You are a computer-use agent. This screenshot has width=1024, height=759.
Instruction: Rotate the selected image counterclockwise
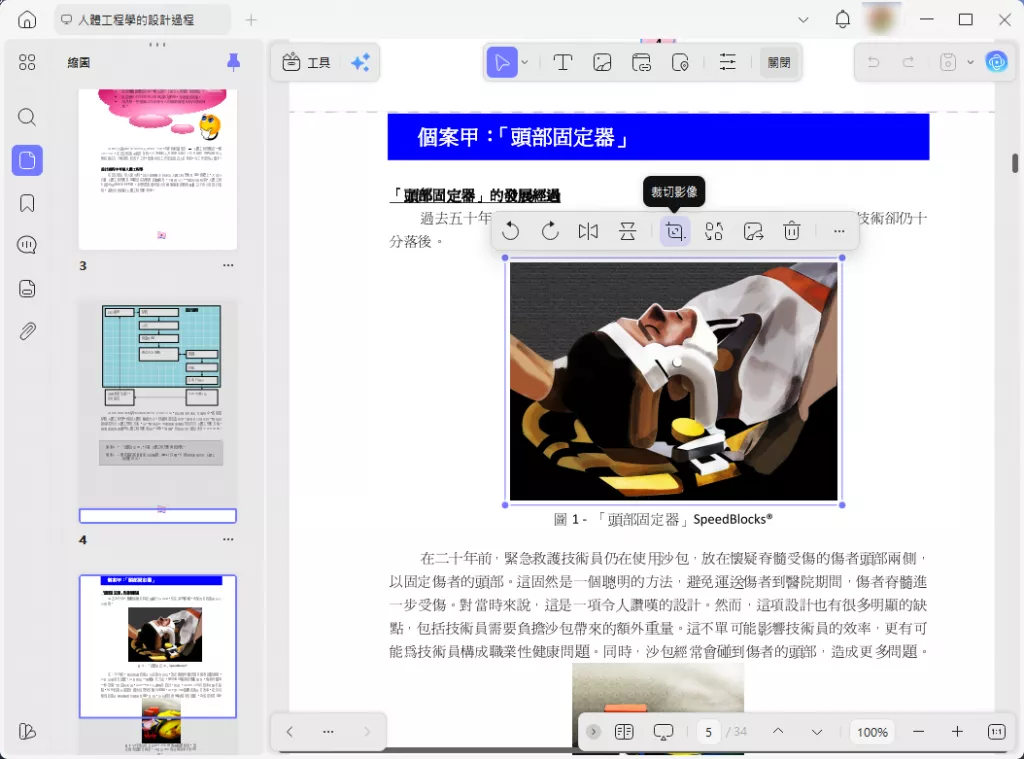pos(510,231)
